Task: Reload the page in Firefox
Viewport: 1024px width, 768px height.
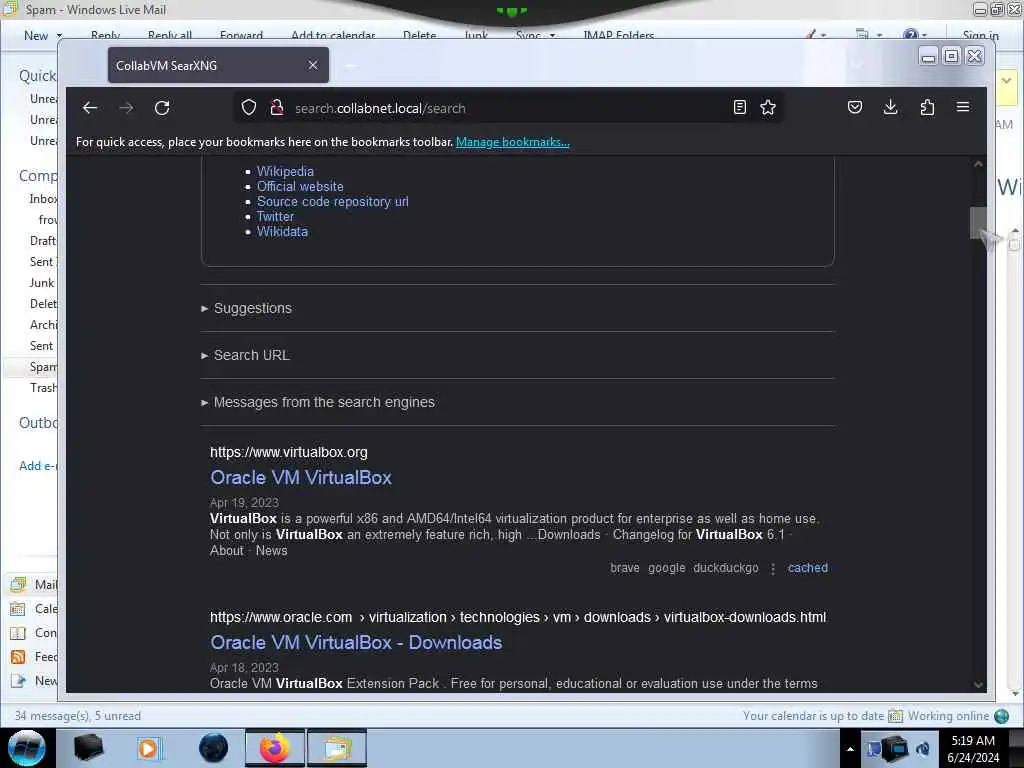Action: point(162,108)
